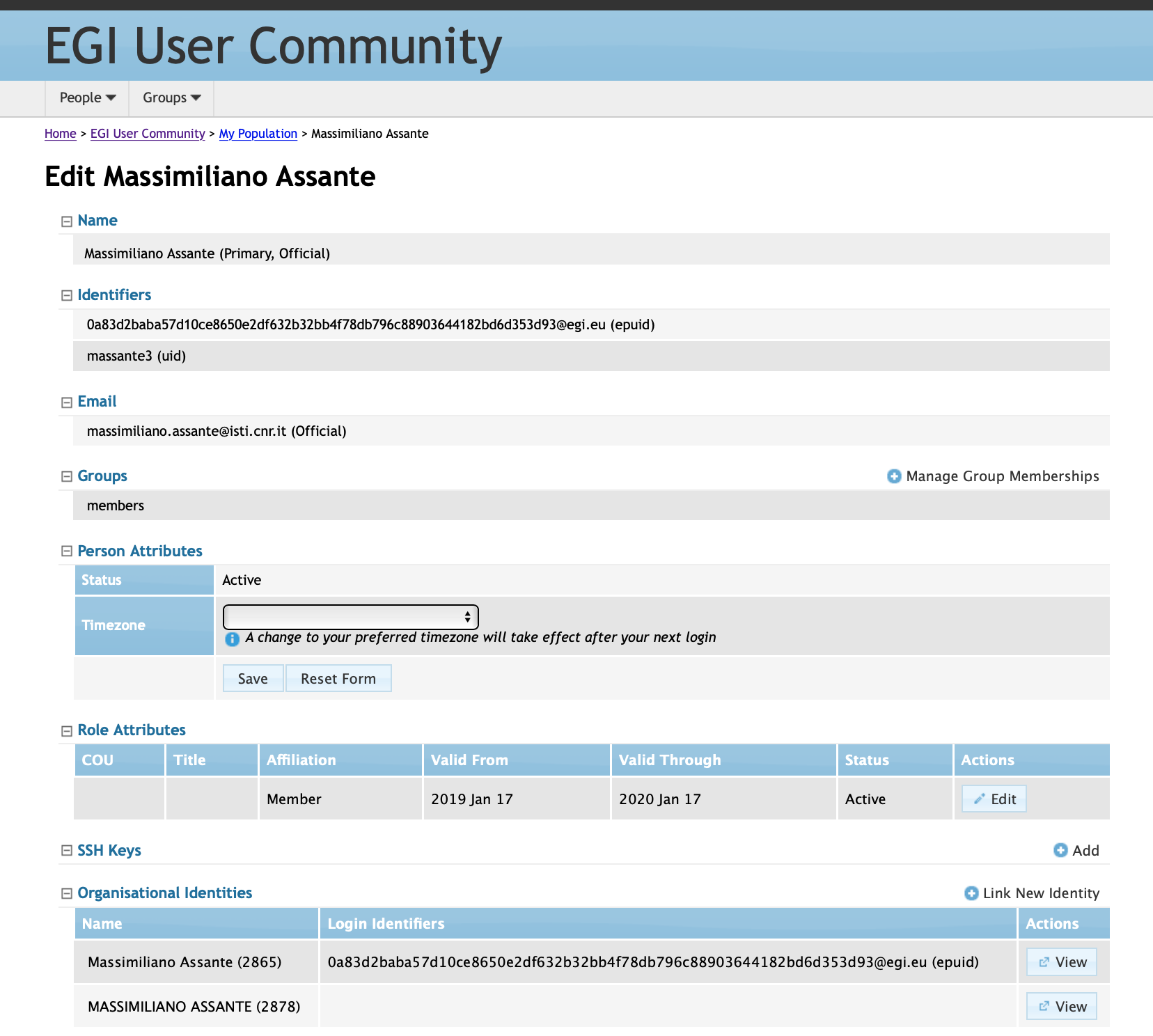Collapse the Role Attributes section toggle

point(67,731)
